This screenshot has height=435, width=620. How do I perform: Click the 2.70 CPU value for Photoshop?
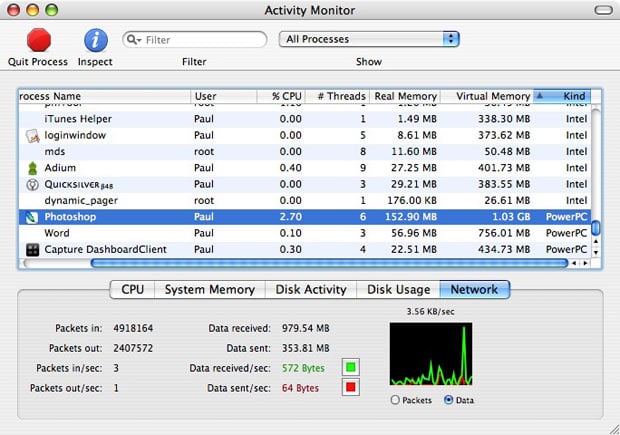point(290,217)
